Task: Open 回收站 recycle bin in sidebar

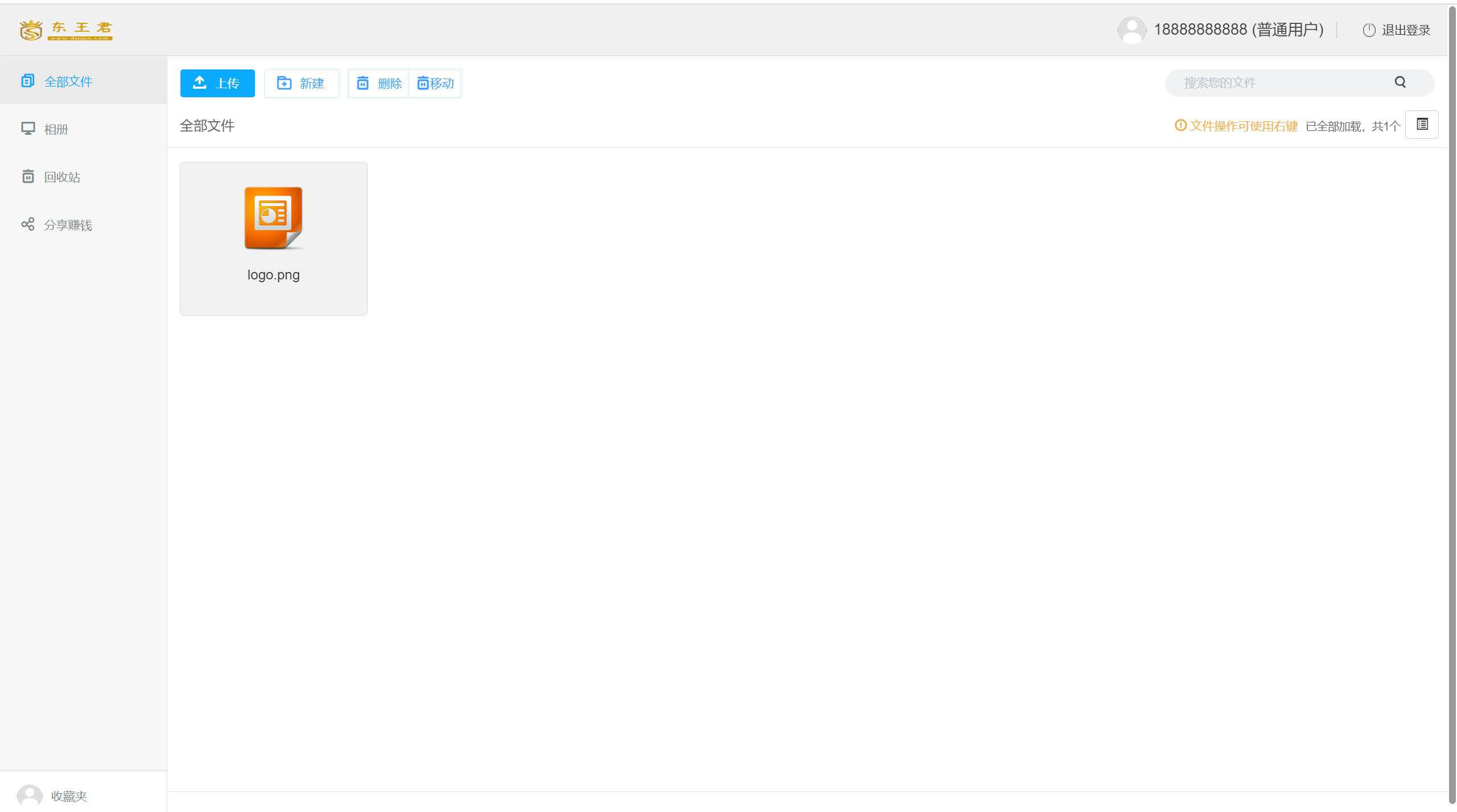Action: coord(83,177)
